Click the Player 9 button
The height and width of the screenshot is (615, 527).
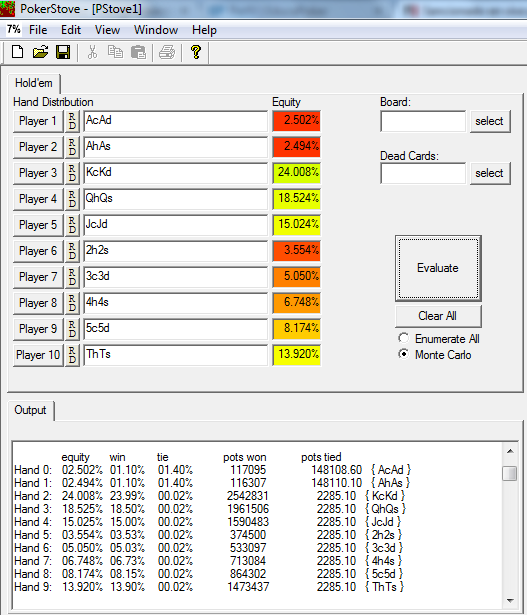point(38,329)
